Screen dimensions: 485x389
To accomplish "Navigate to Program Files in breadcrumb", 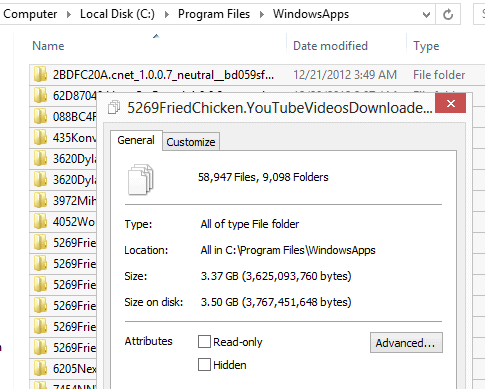I will tap(214, 14).
